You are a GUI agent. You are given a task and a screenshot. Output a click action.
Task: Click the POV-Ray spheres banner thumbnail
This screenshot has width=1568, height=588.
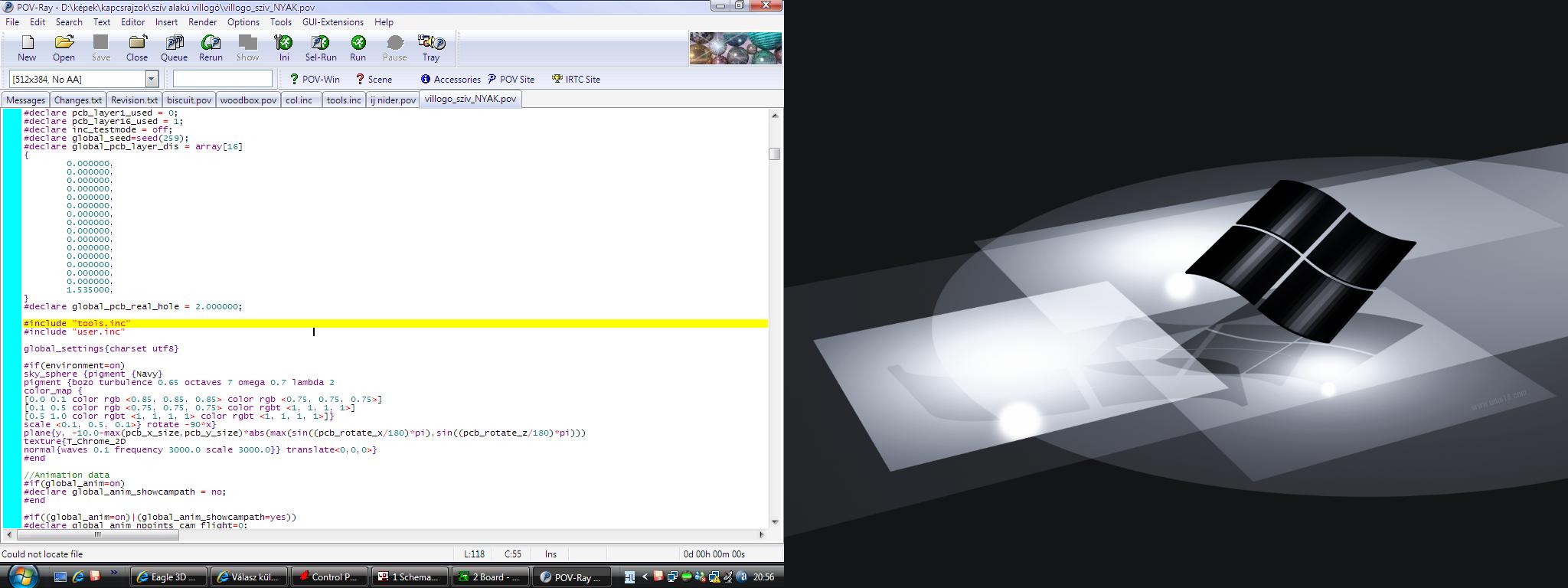point(735,48)
